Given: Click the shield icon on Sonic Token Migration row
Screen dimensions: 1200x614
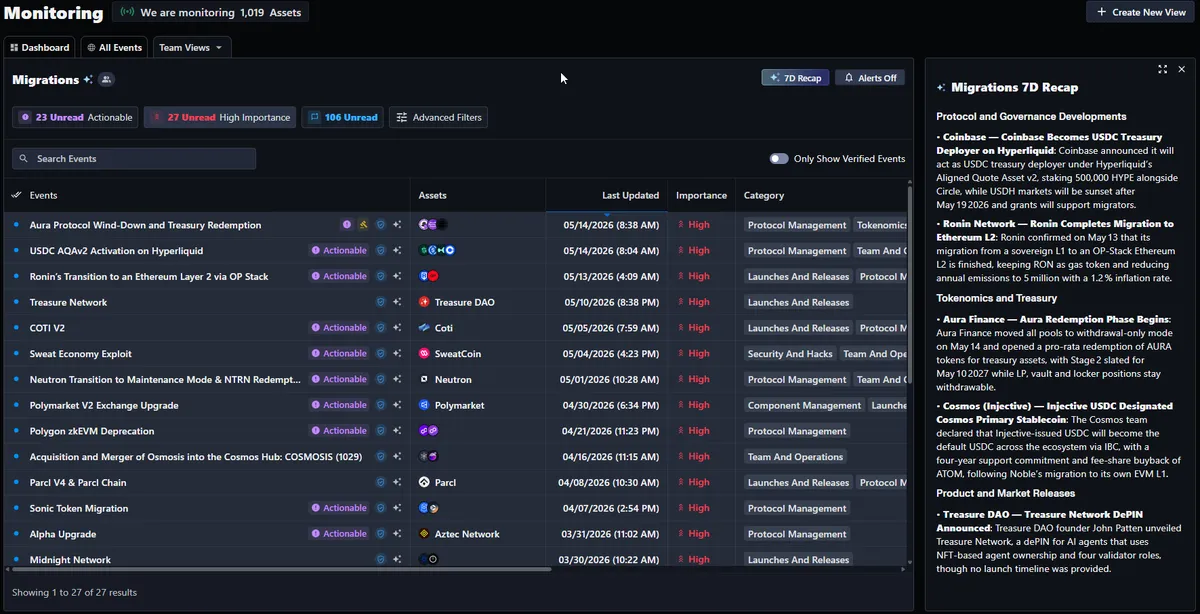Looking at the screenshot, I should 380,508.
